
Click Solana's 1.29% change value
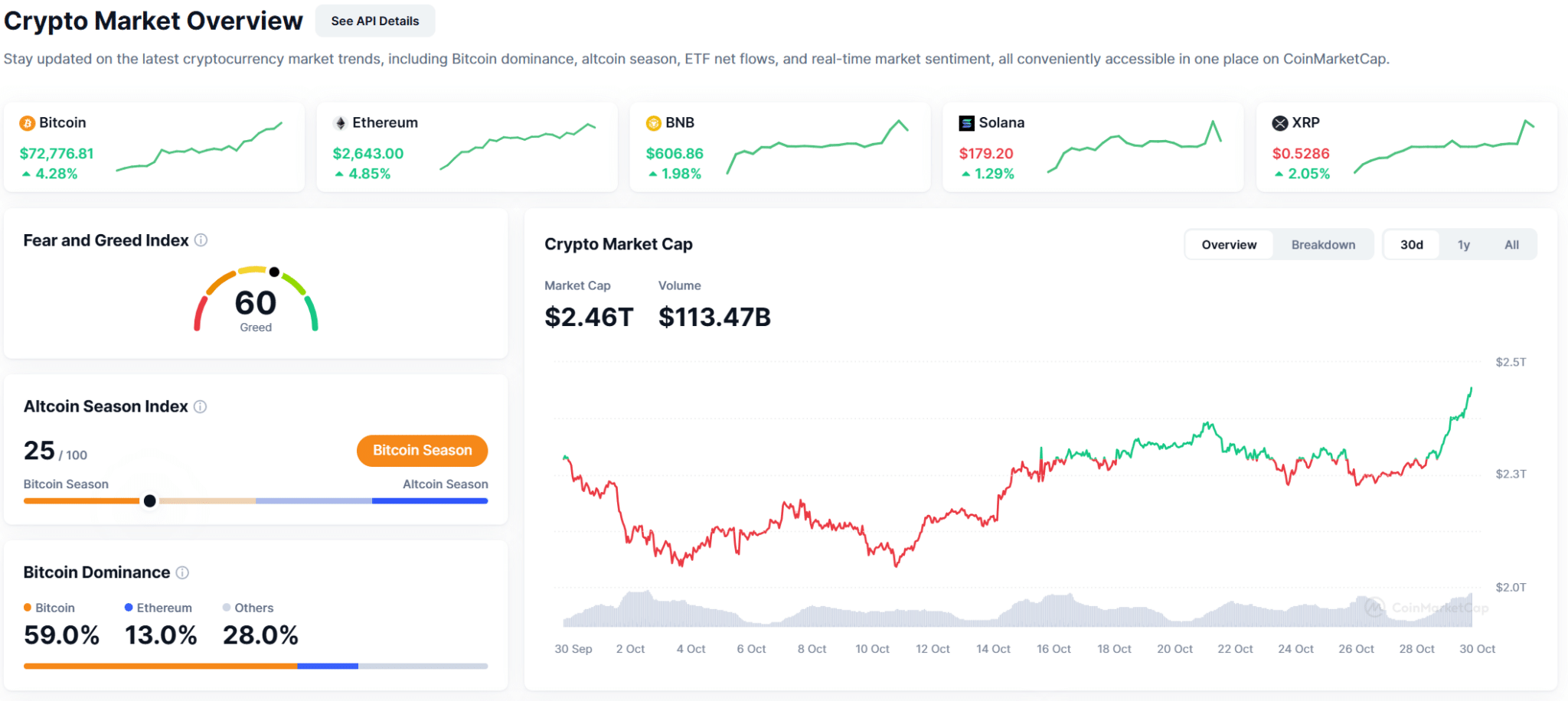(995, 174)
